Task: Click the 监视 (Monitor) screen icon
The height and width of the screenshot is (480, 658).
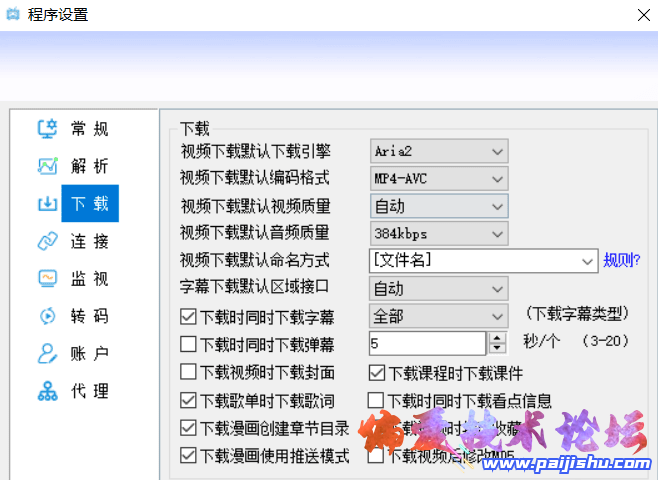Action: [47, 278]
